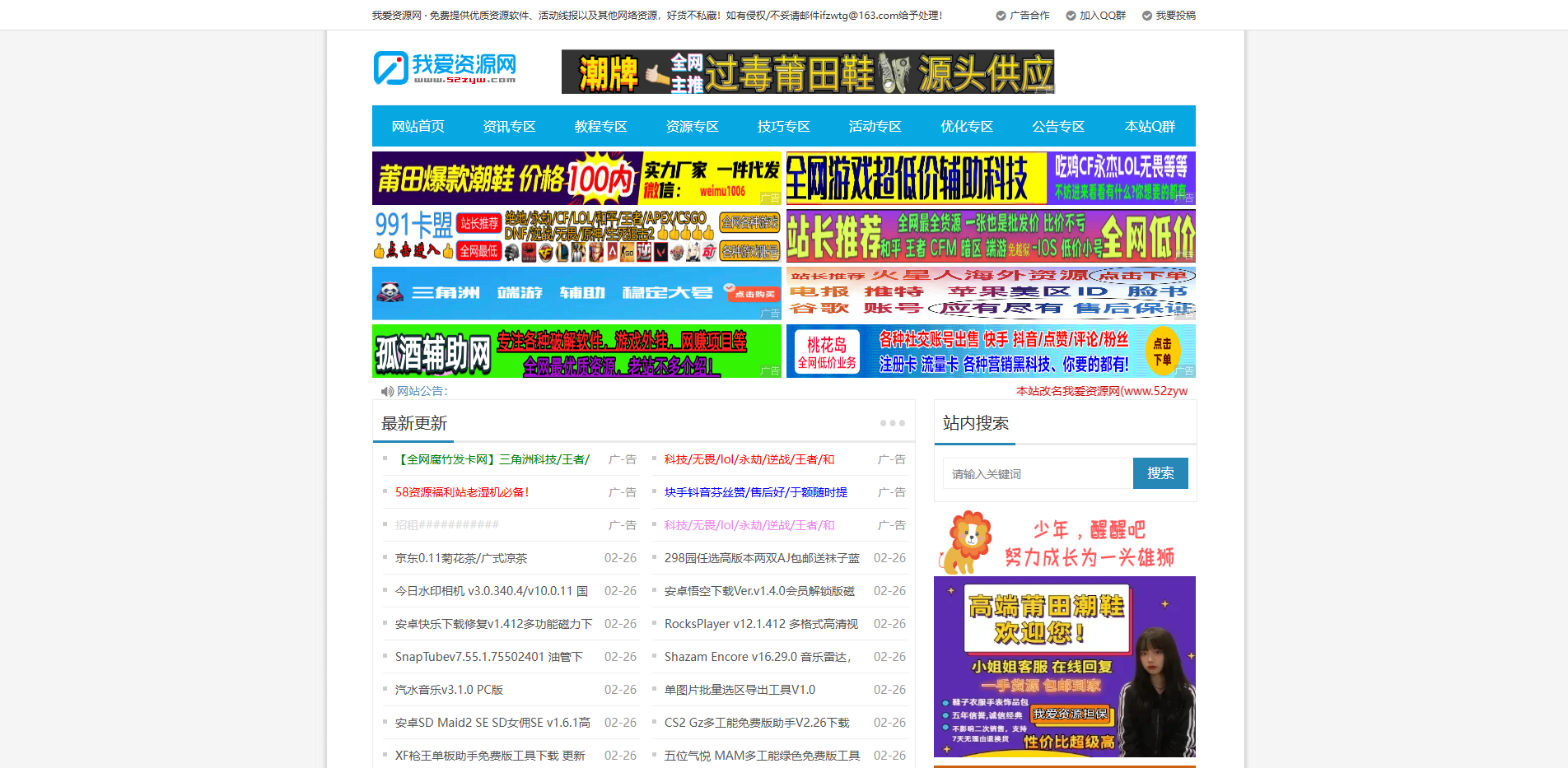Image resolution: width=1568 pixels, height=768 pixels.
Task: Click the 孤酒辅助网 green banner
Action: 576,351
